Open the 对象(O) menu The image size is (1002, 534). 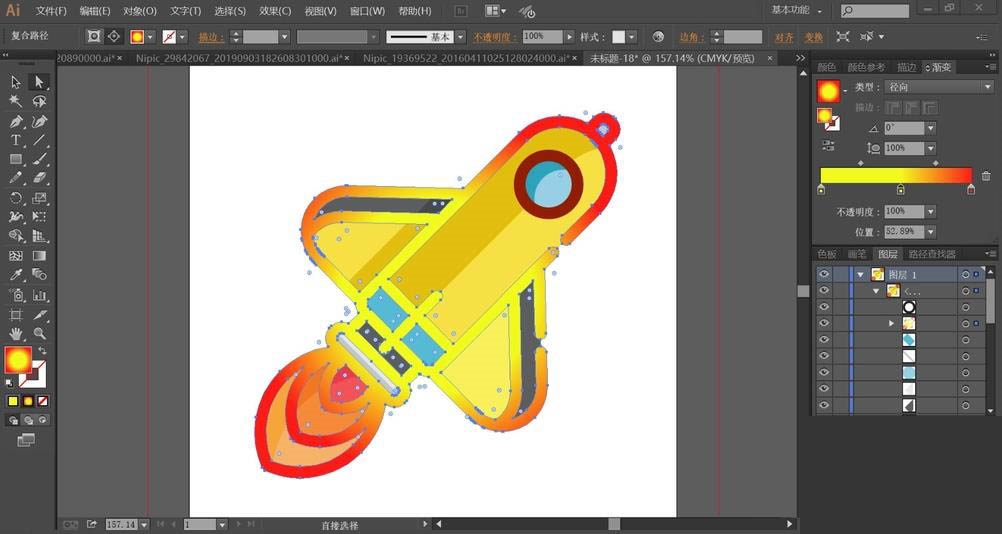coord(139,11)
